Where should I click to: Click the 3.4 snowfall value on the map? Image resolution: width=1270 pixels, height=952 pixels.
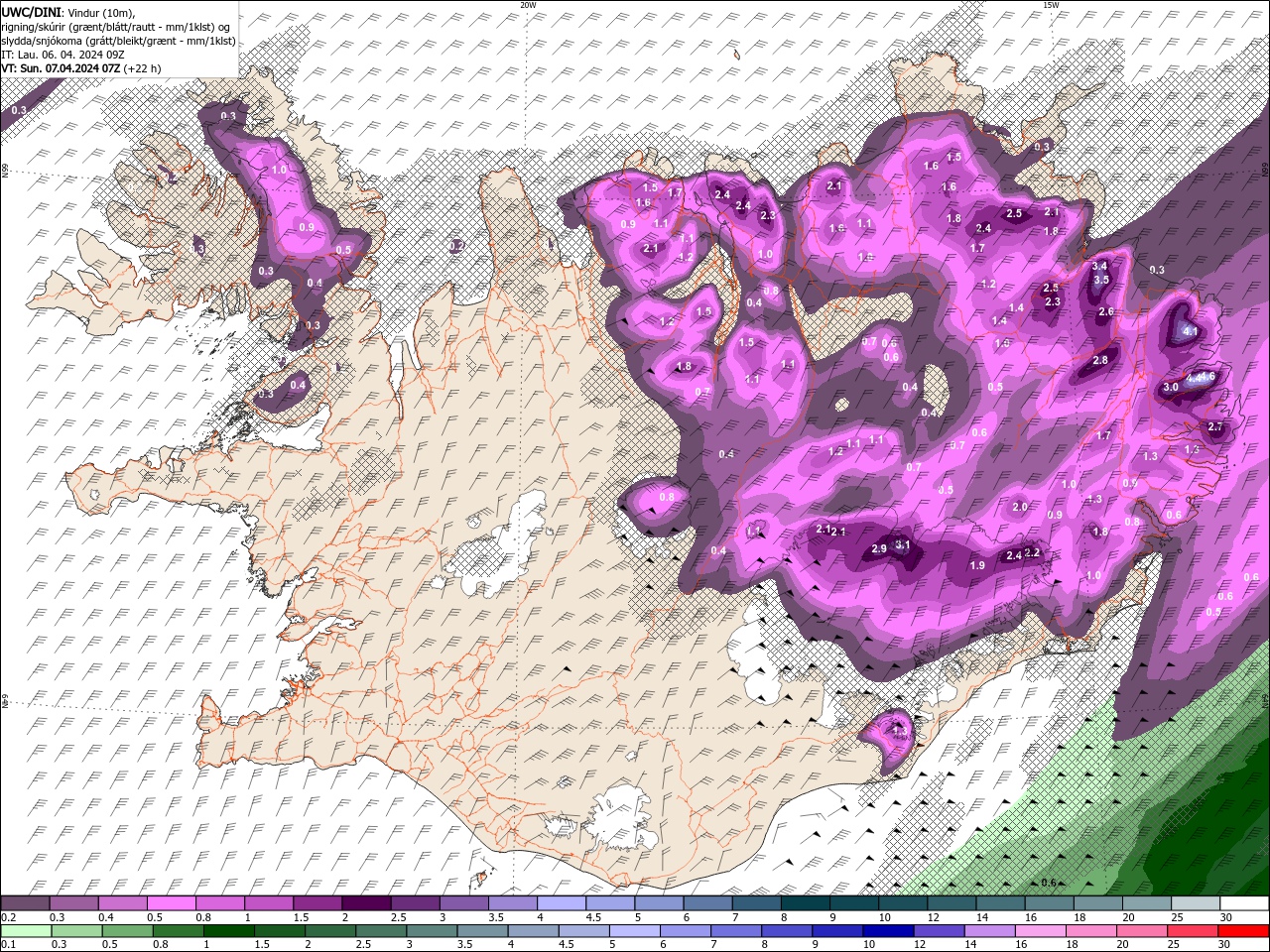click(x=1099, y=266)
